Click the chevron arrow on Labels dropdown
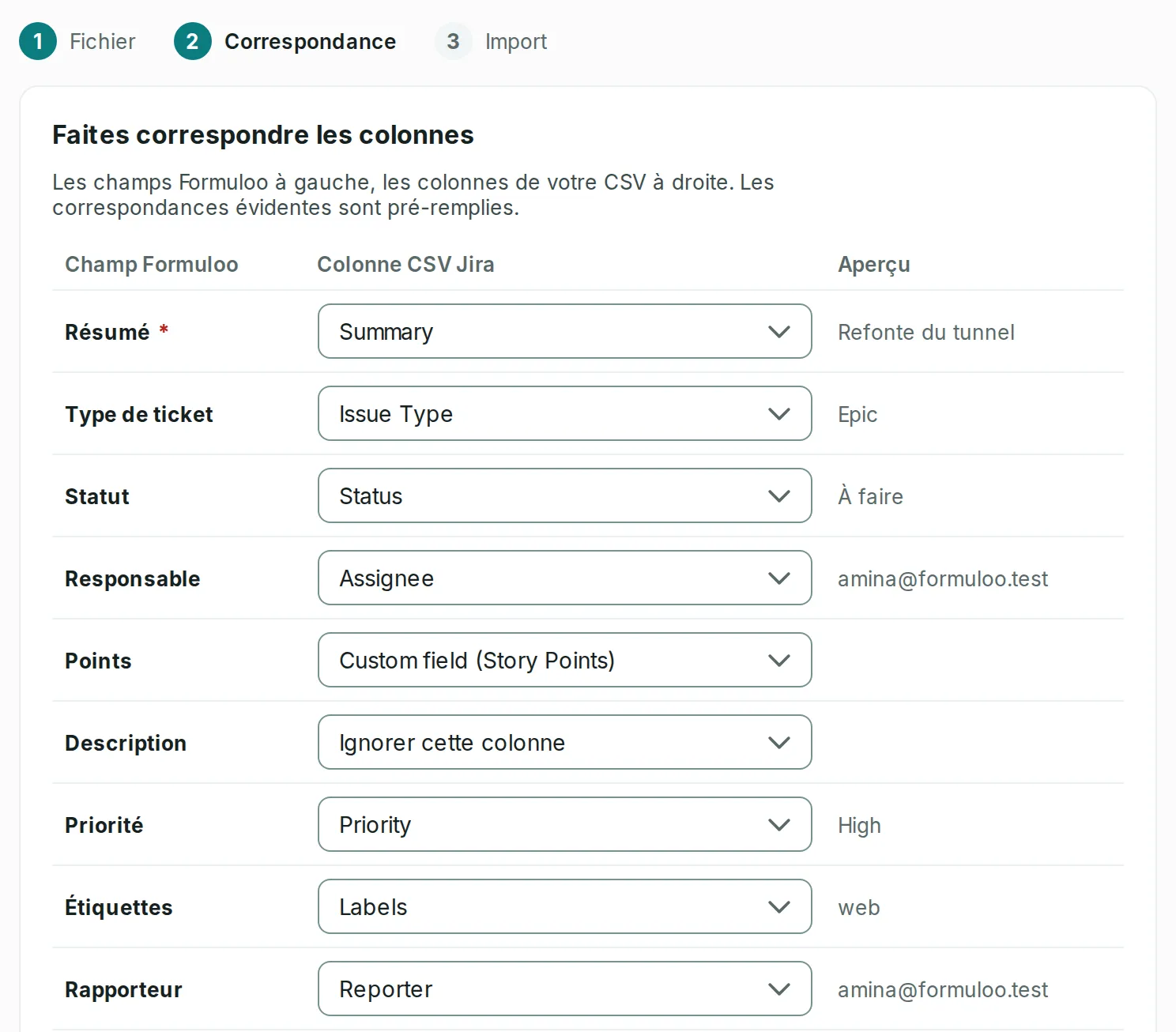 pos(779,907)
